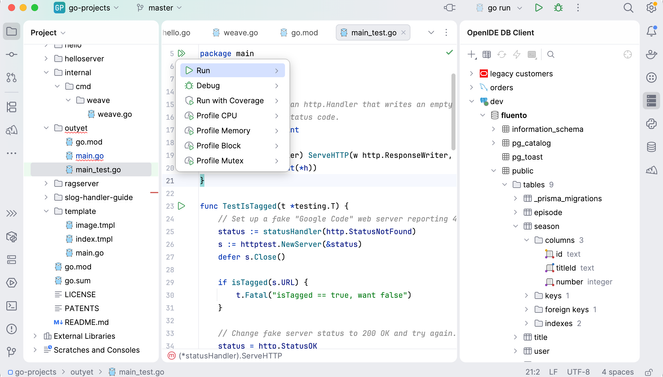Expand the legacy customers data source

click(x=471, y=74)
